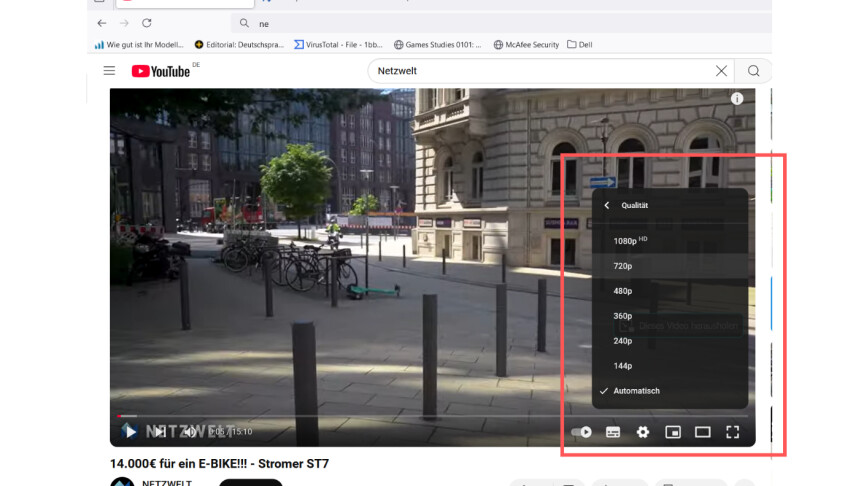Image resolution: width=864 pixels, height=486 pixels.
Task: Open player settings with the gear icon
Action: (642, 432)
